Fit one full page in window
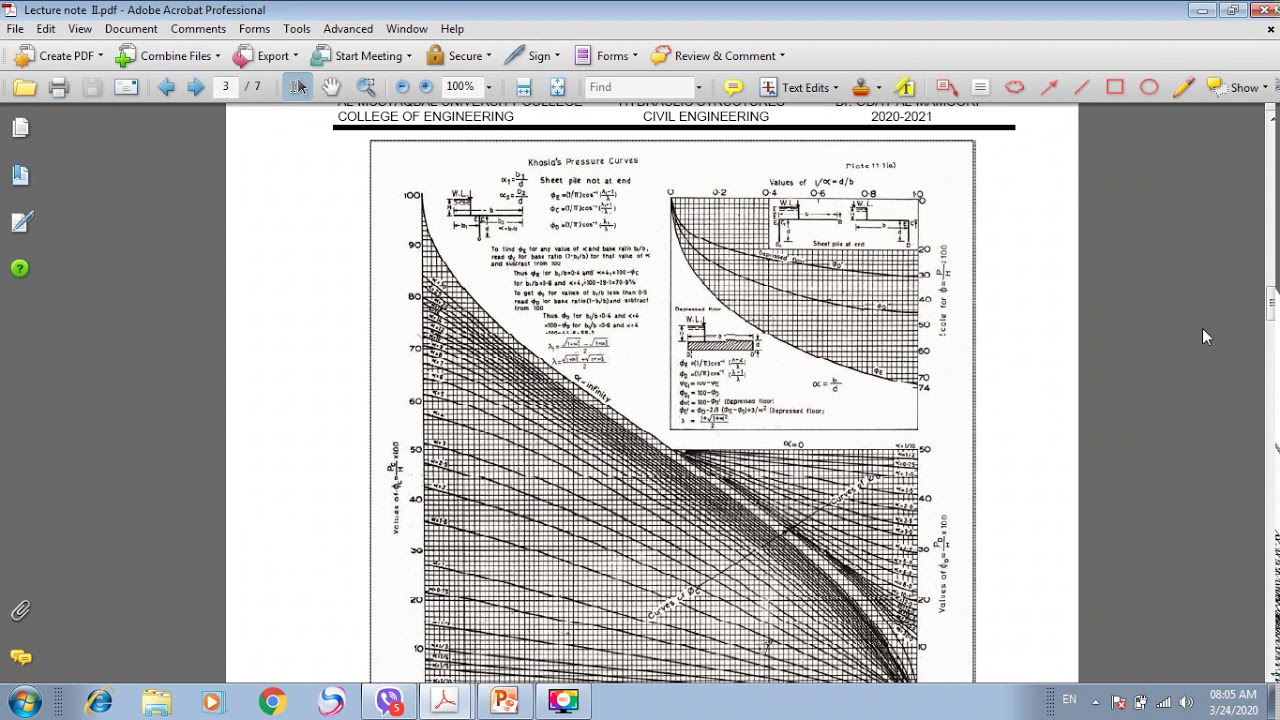Viewport: 1280px width, 720px height. coord(557,87)
